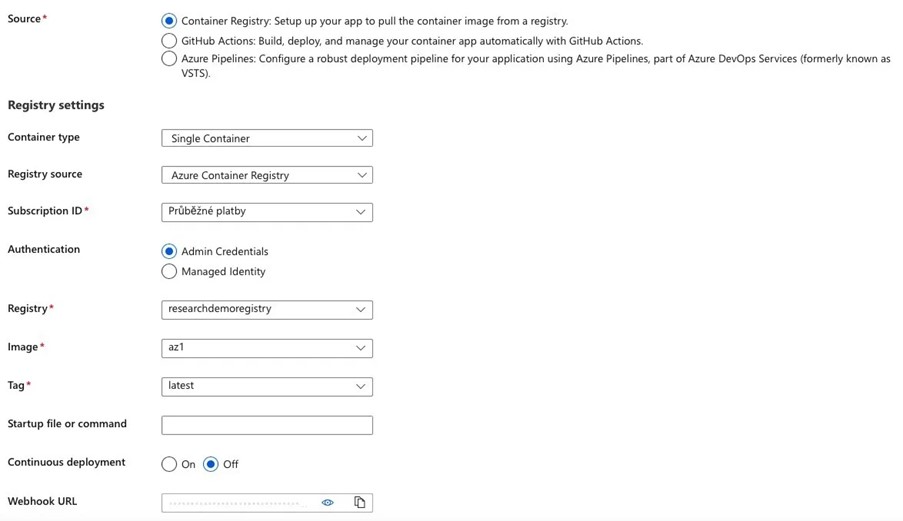Image resolution: width=903 pixels, height=521 pixels.
Task: Turn continuous deployment On
Action: pos(169,464)
